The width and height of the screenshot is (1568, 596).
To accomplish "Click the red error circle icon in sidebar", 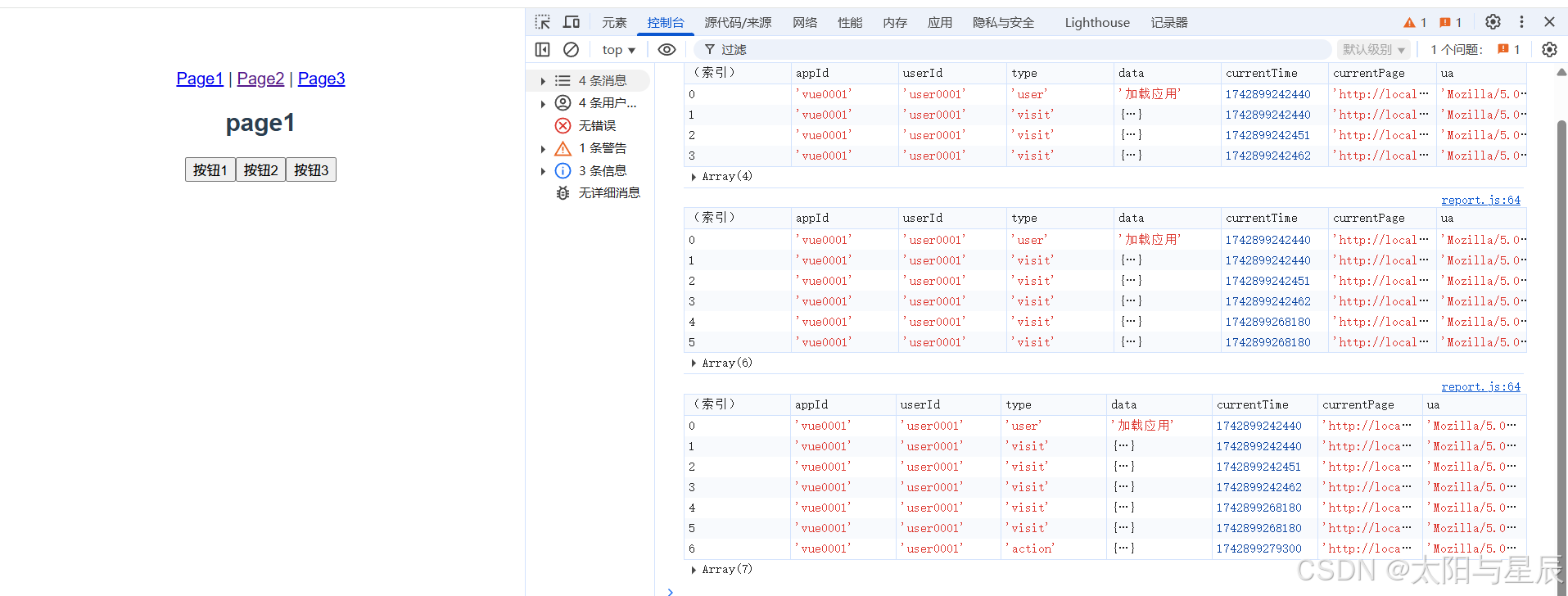I will [563, 125].
